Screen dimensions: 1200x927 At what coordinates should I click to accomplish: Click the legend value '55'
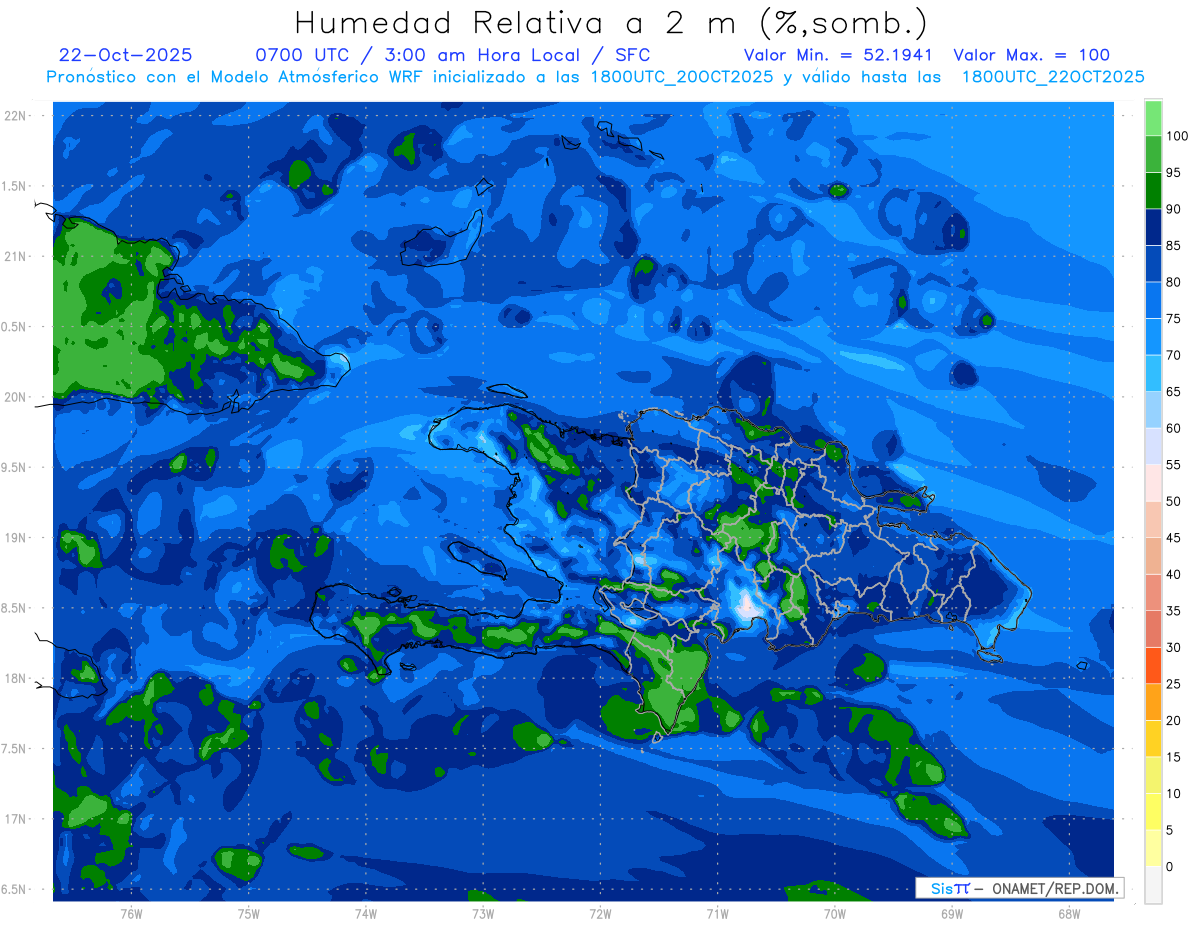pyautogui.click(x=1173, y=465)
